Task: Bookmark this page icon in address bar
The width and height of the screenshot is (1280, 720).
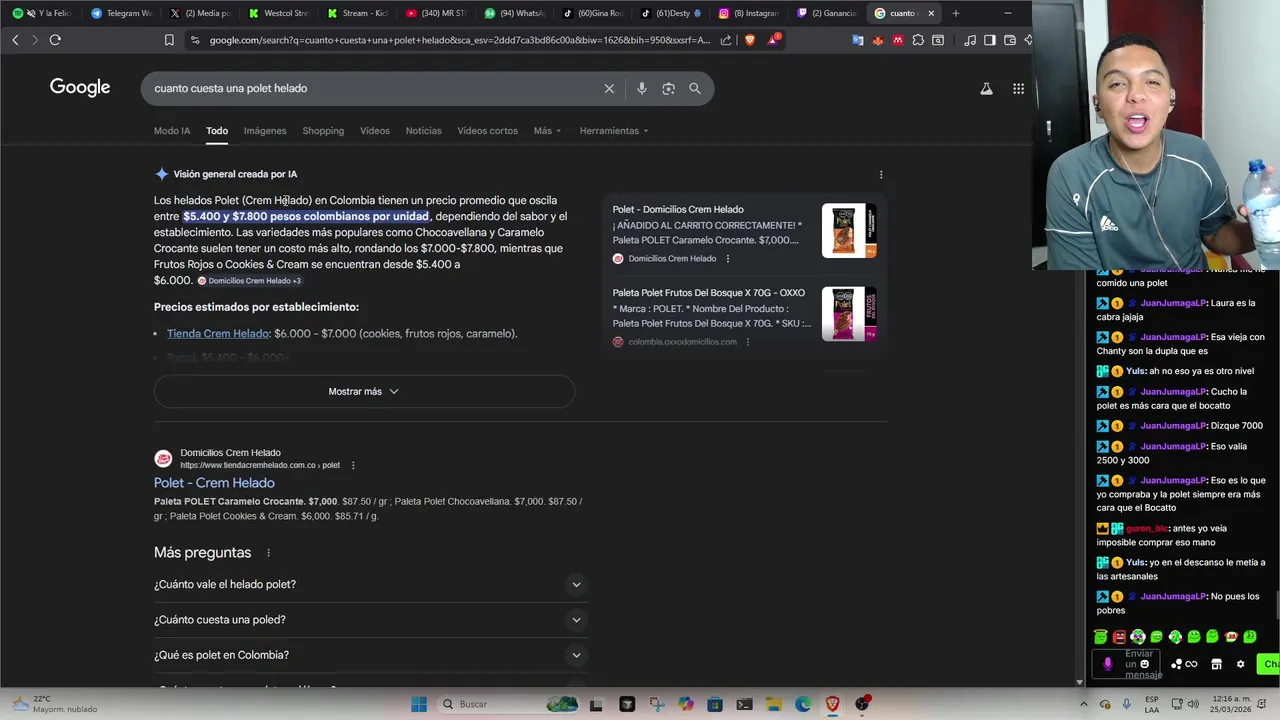Action: pos(169,40)
